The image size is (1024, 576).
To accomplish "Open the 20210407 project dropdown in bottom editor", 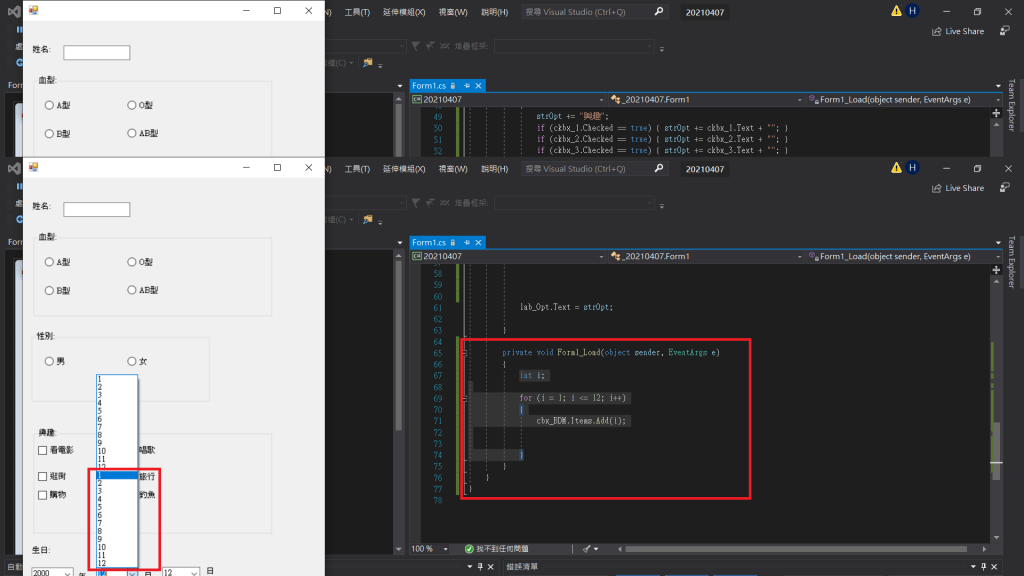I will click(508, 257).
